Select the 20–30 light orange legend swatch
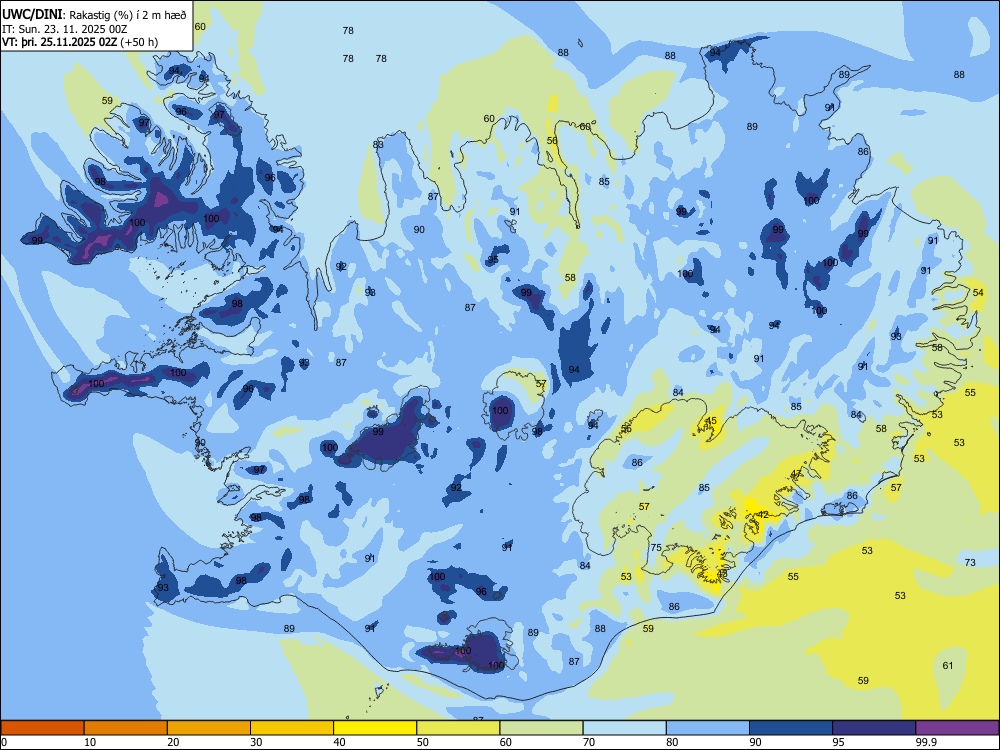Screen dimensions: 1000x750 point(209,728)
